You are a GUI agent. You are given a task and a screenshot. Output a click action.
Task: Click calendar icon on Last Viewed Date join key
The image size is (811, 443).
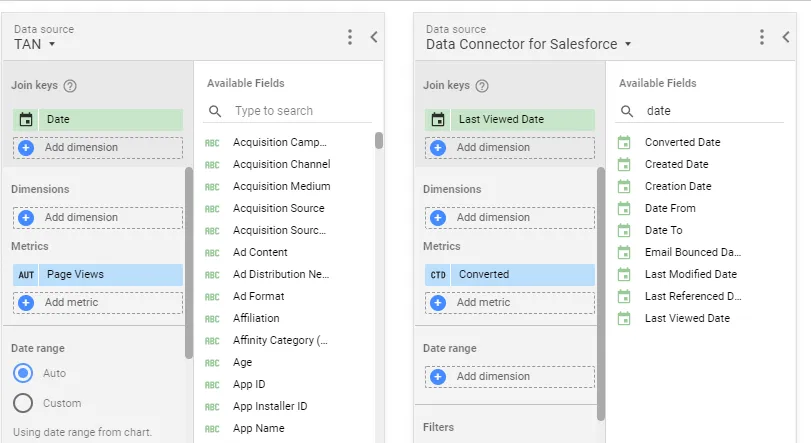coord(438,119)
